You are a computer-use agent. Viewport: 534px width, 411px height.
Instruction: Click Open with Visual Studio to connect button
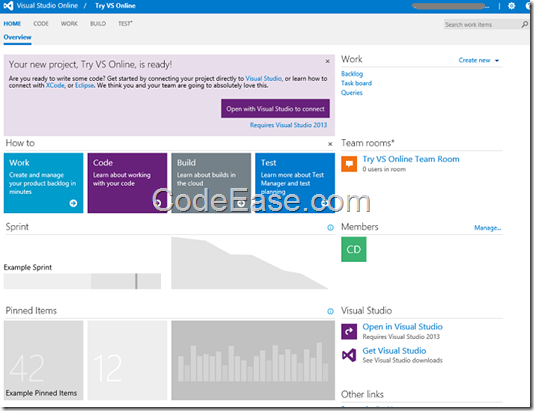275,109
